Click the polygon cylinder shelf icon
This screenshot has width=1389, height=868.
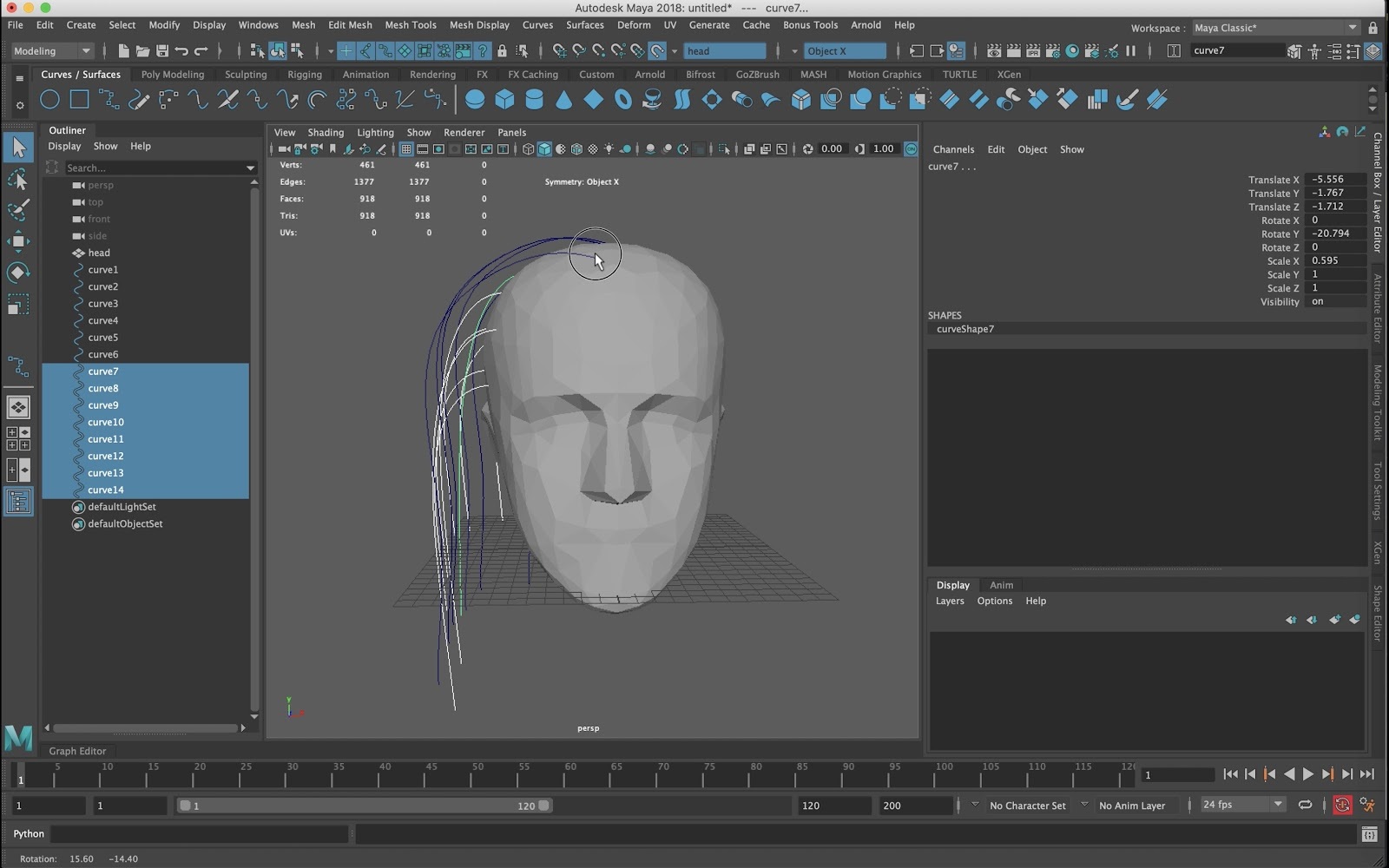[534, 100]
